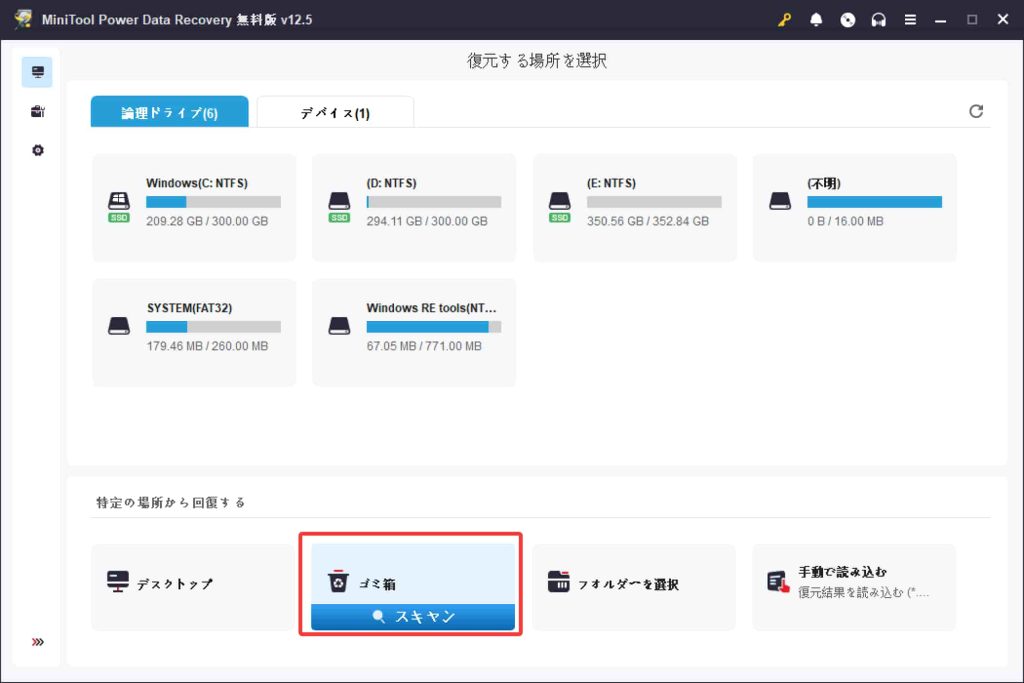Select the SYSTEM(FAT32) partition
Image resolution: width=1024 pixels, height=683 pixels.
coord(194,332)
